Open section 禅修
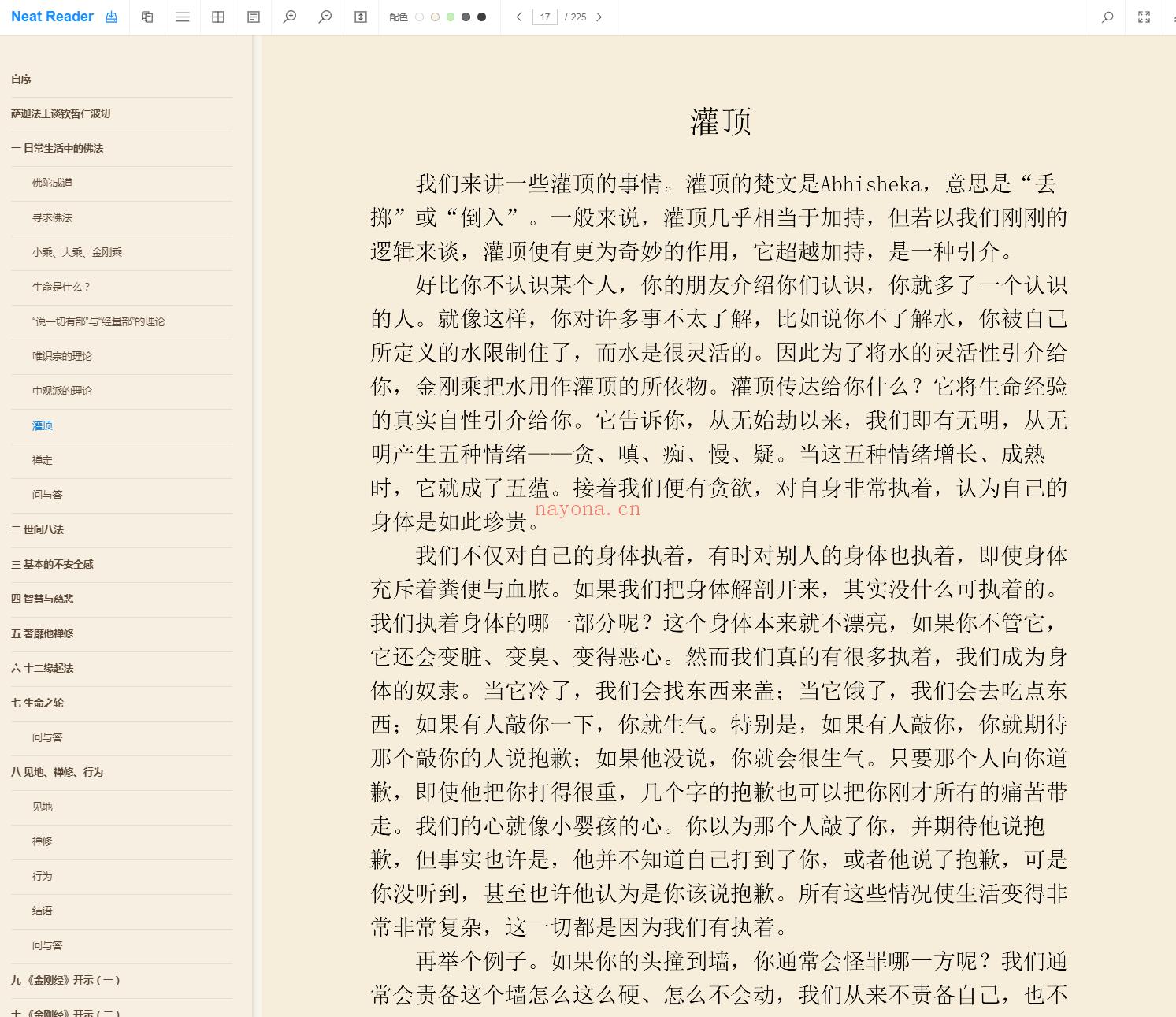This screenshot has height=1017, width=1176. (43, 841)
